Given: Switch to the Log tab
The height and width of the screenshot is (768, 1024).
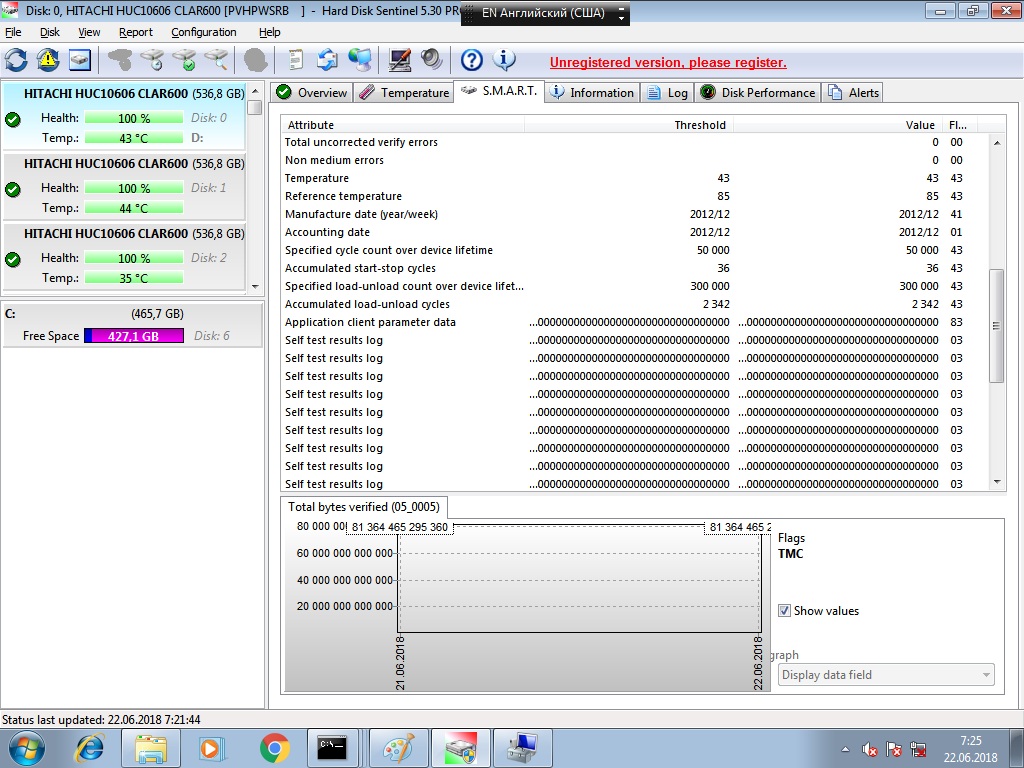Looking at the screenshot, I should [x=667, y=93].
